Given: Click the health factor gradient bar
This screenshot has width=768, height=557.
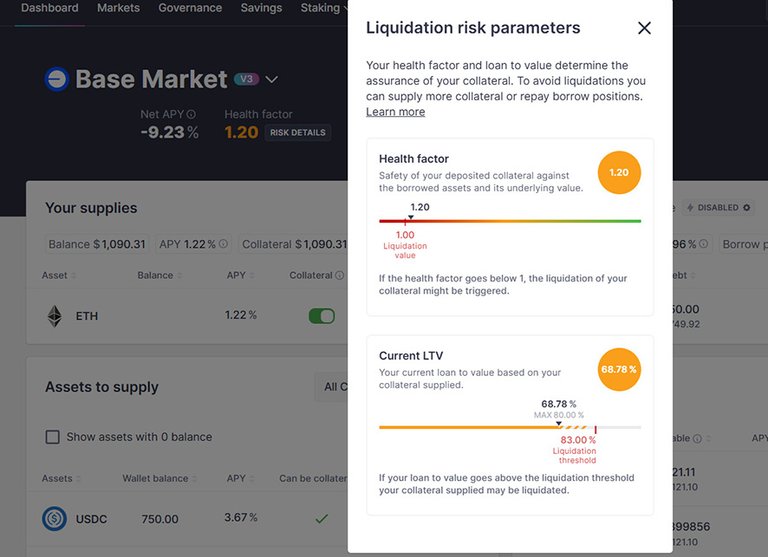Looking at the screenshot, I should pos(510,221).
